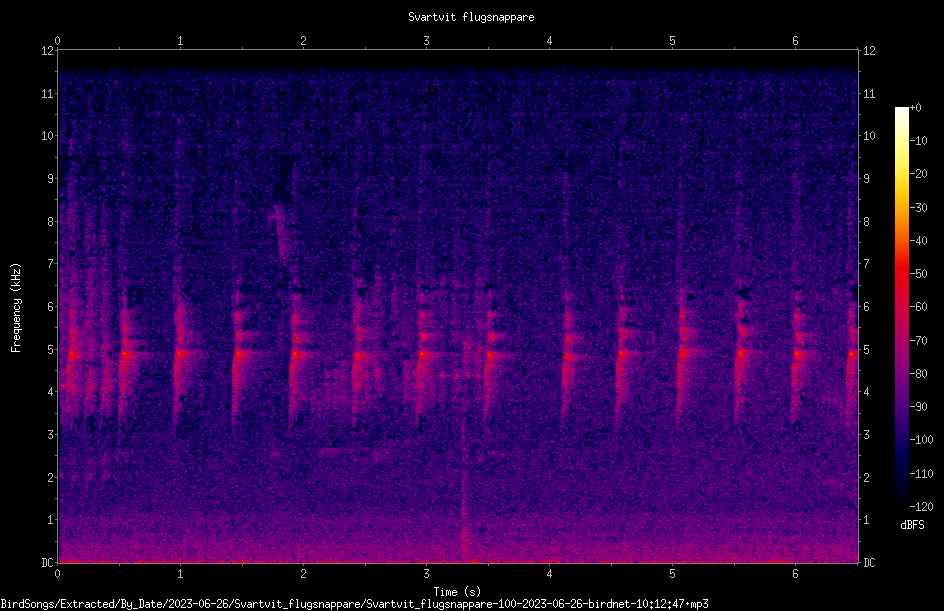Viewport: 944px width, 611px height.
Task: Select the "-120" color bar label
Action: point(922,507)
